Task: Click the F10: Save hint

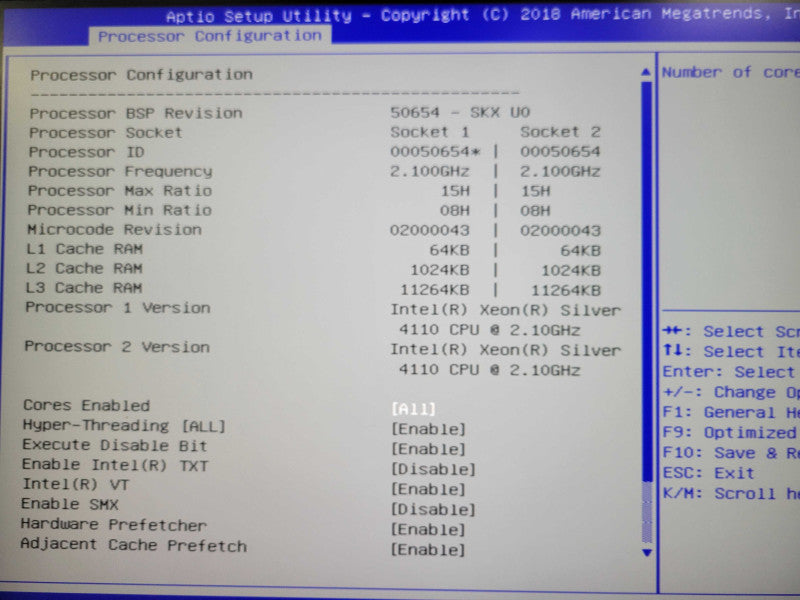Action: pyautogui.click(x=731, y=453)
